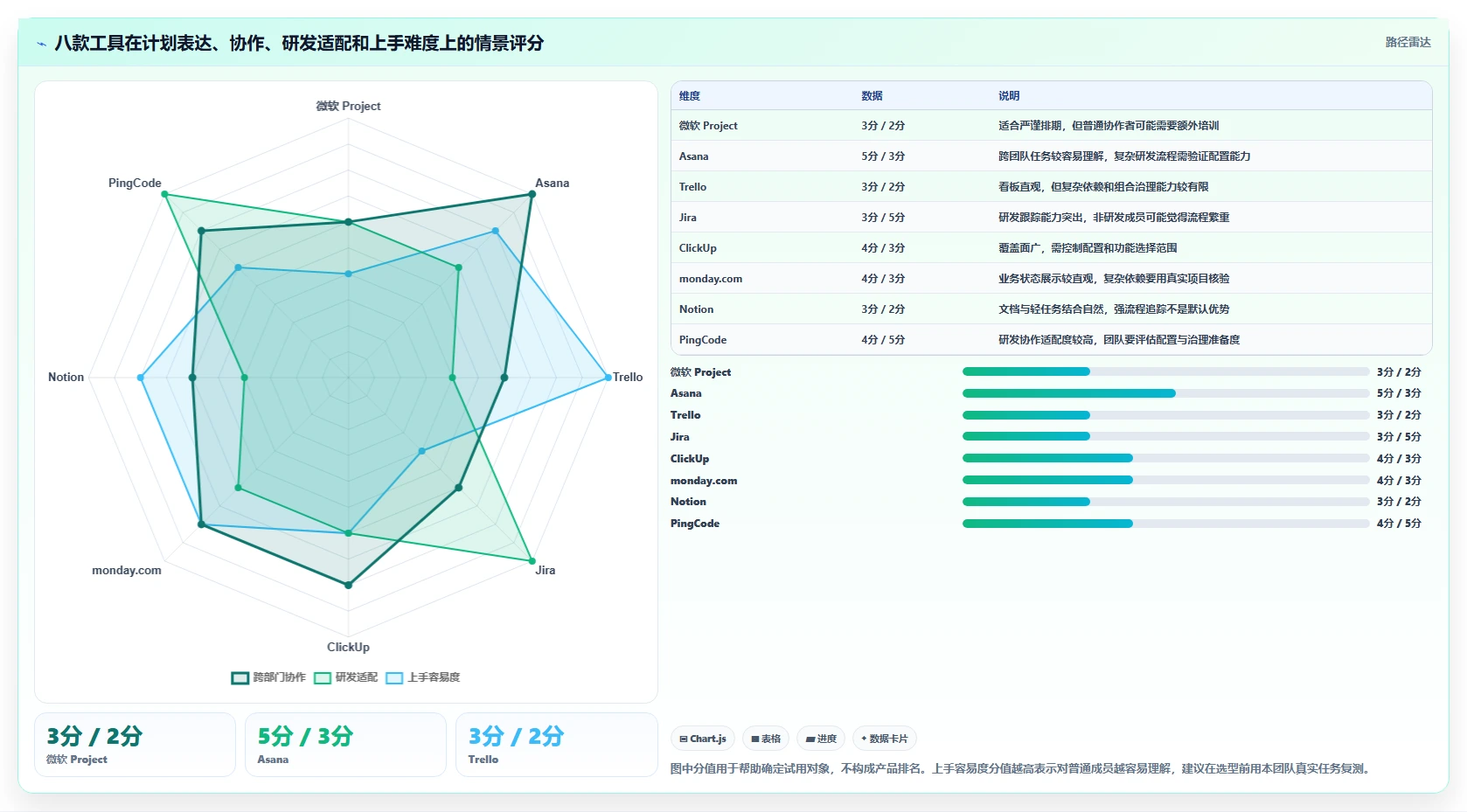Click the monday.com radar axis label

pyautogui.click(x=127, y=570)
